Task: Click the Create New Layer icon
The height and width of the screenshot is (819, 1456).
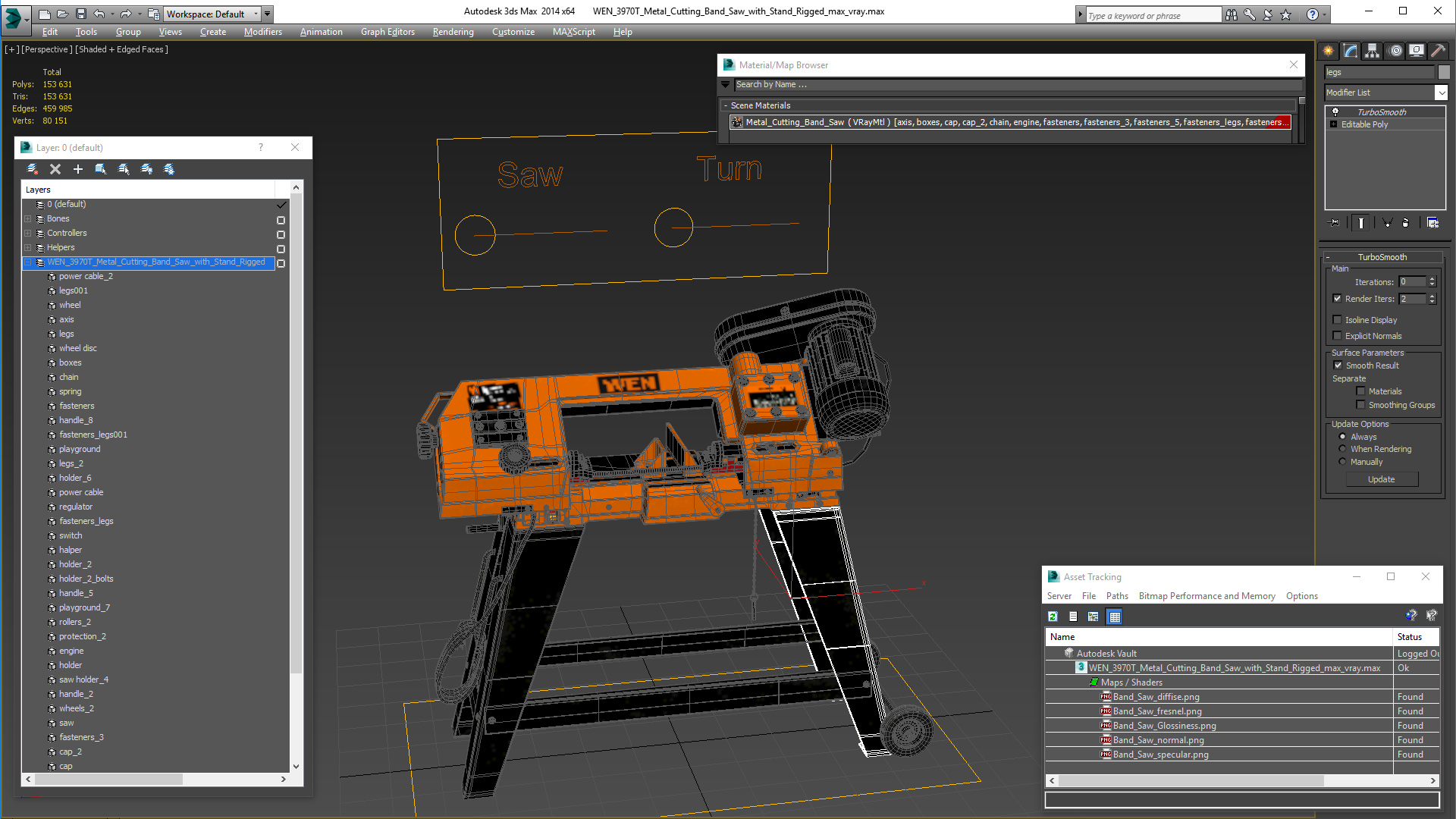Action: [33, 169]
